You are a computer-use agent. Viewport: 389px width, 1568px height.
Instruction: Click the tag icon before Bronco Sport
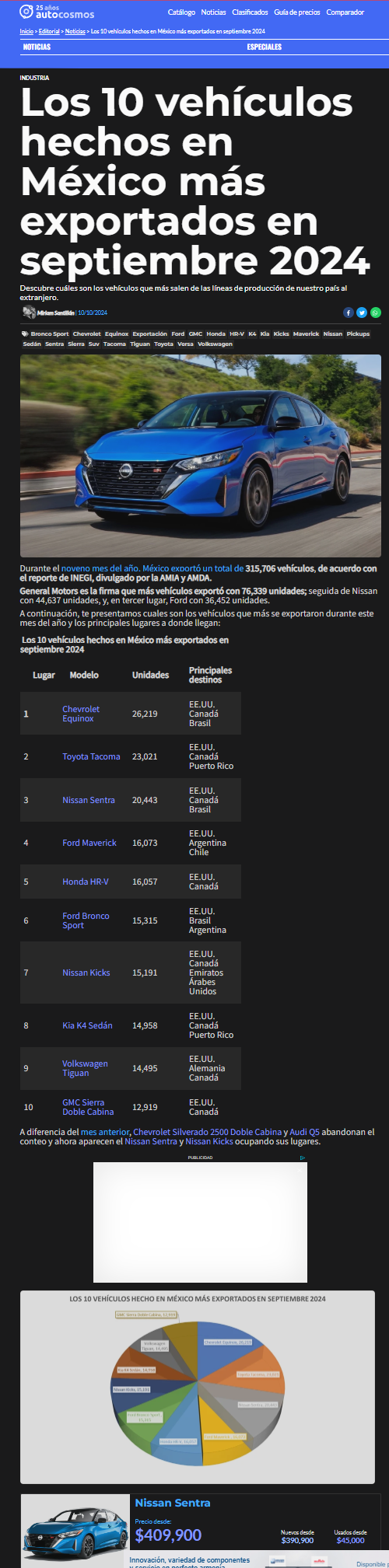(x=25, y=334)
